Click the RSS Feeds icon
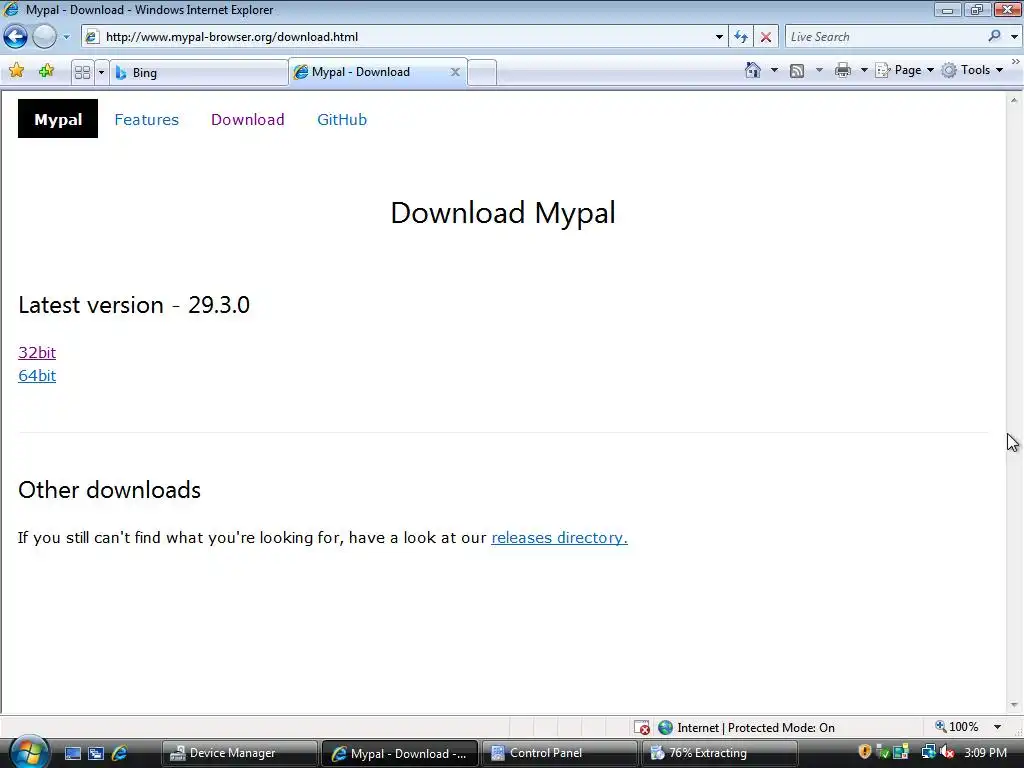The height and width of the screenshot is (768, 1024). (797, 71)
